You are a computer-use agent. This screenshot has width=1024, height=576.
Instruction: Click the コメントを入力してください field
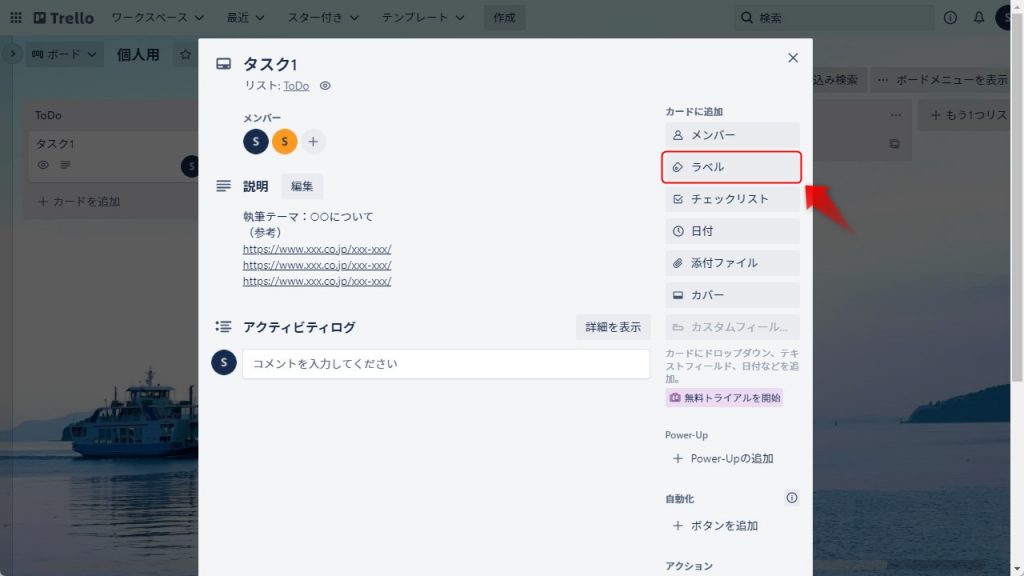[446, 364]
